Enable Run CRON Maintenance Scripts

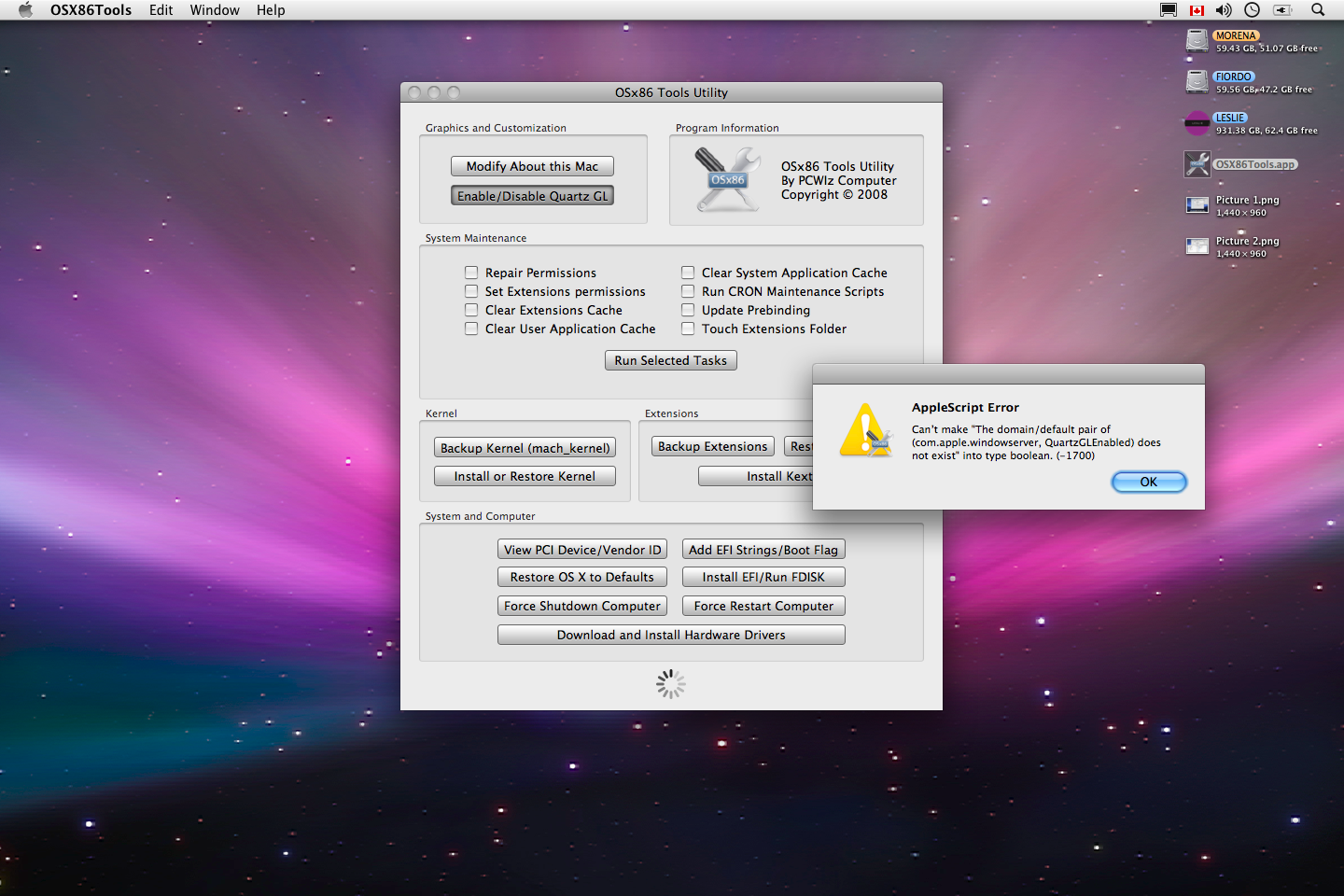688,291
